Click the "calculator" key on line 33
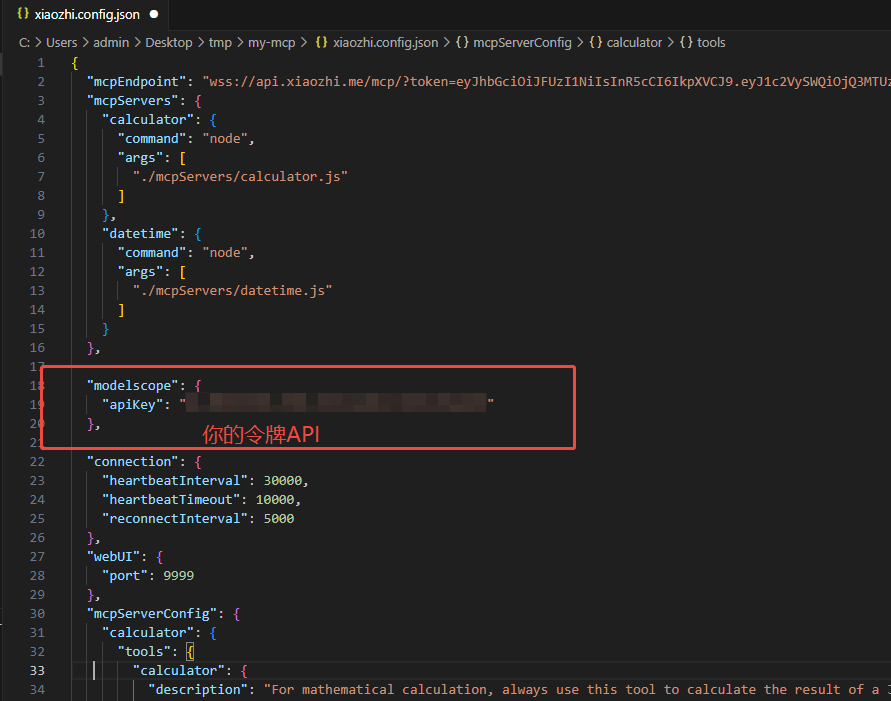This screenshot has width=891, height=701. point(178,671)
